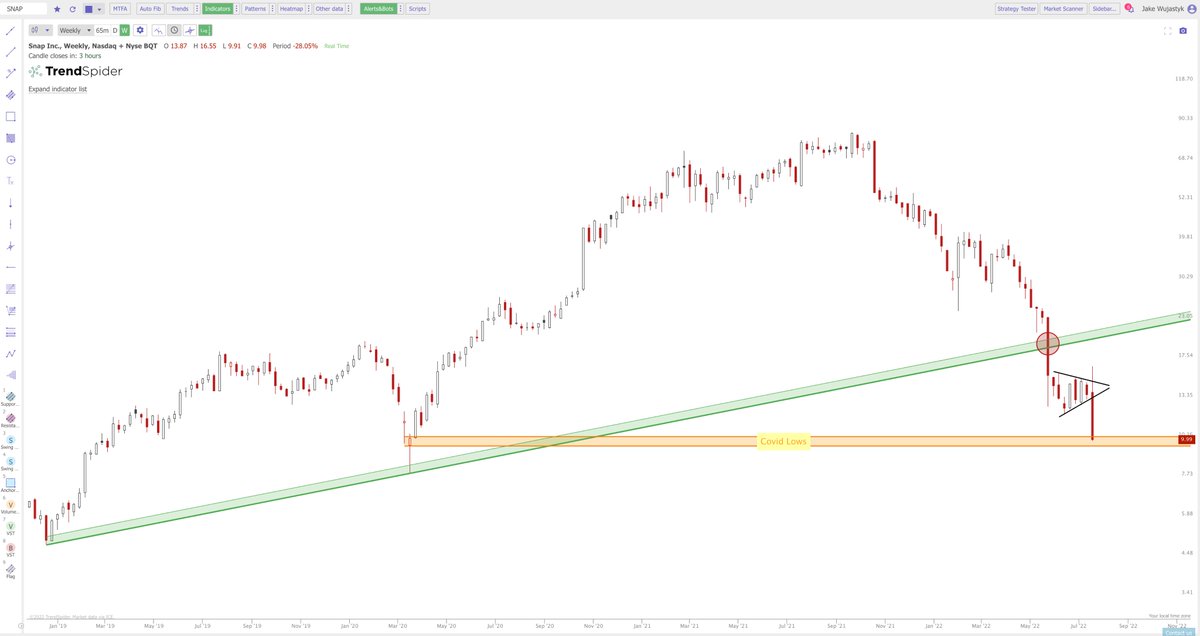The width and height of the screenshot is (1200, 636).
Task: Add SNAP to favorites with the star icon
Action: 57,9
